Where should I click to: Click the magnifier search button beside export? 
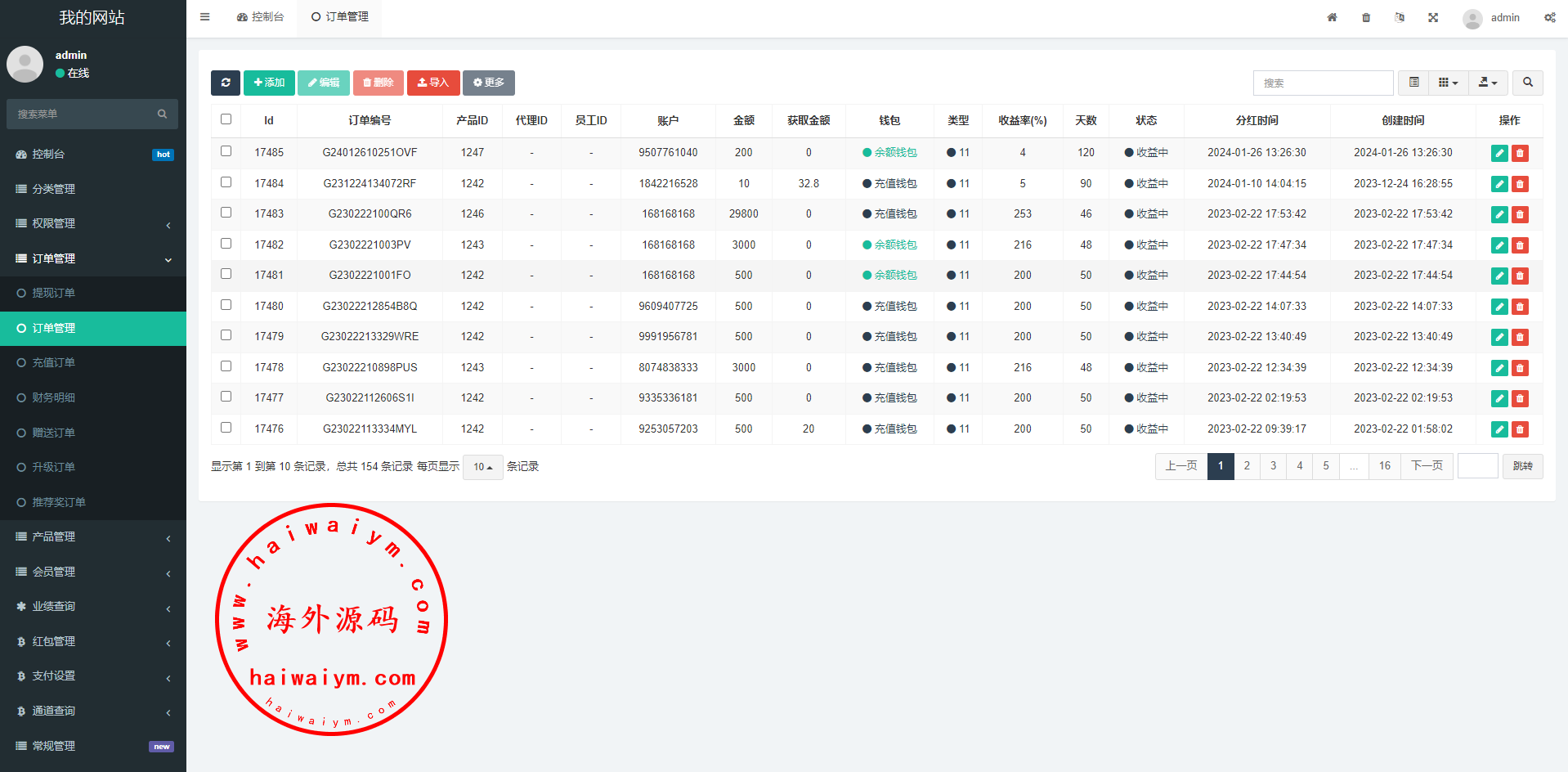click(x=1527, y=83)
